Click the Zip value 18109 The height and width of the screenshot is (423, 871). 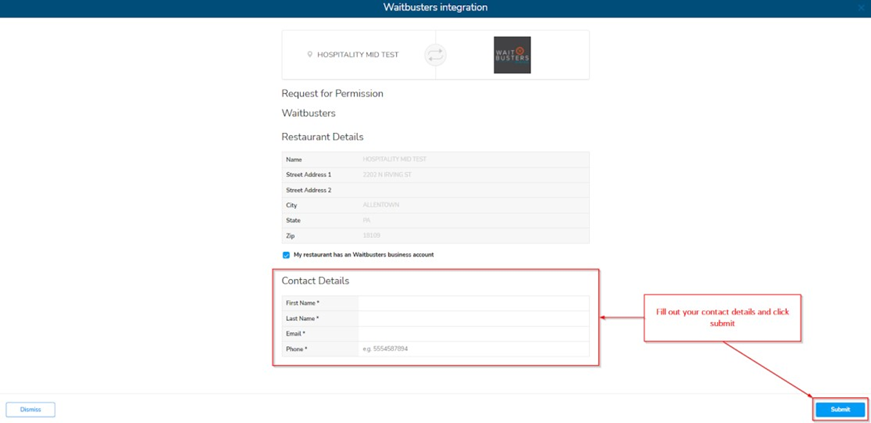coord(371,236)
